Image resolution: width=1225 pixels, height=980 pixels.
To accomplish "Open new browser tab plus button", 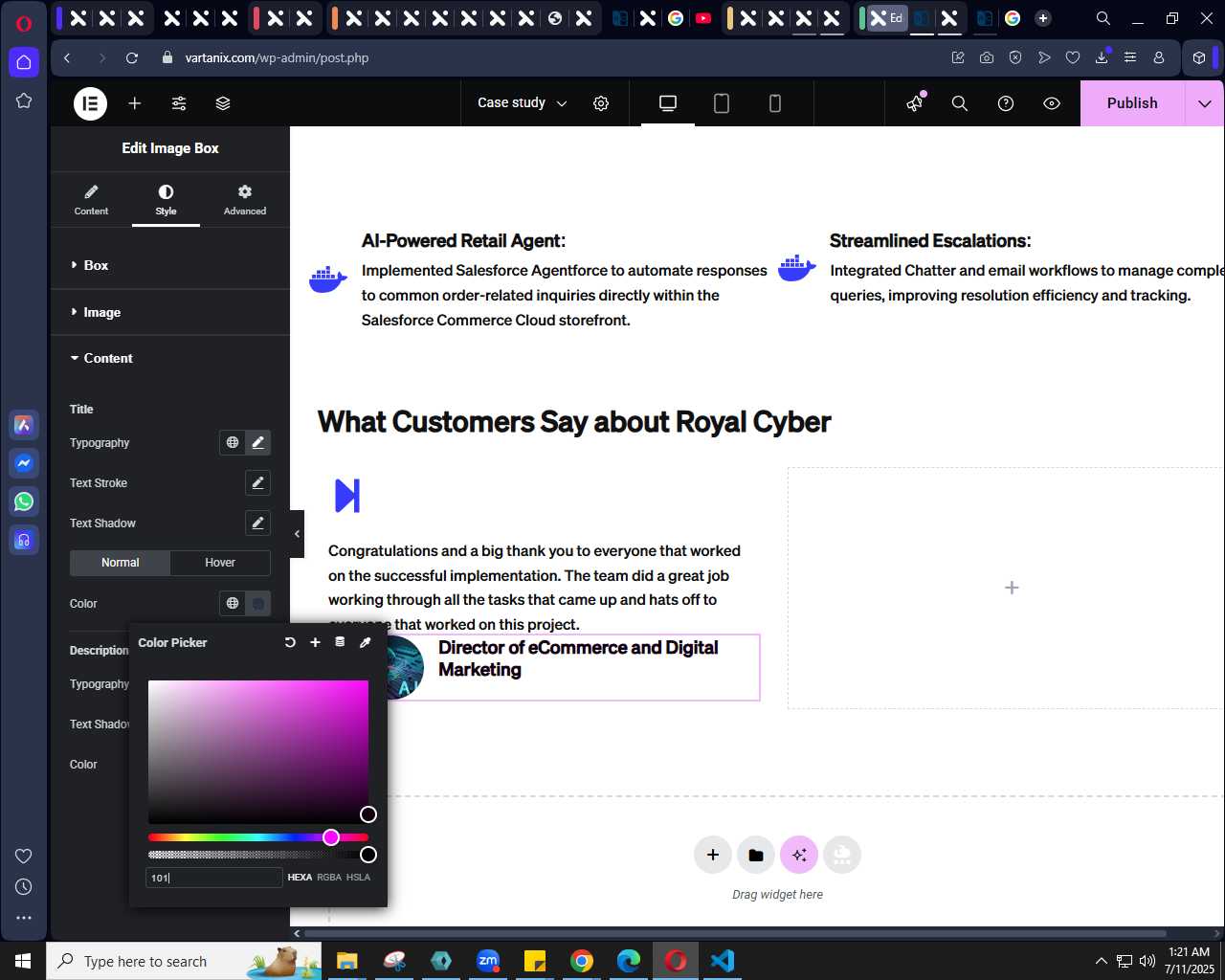I will pyautogui.click(x=1043, y=18).
